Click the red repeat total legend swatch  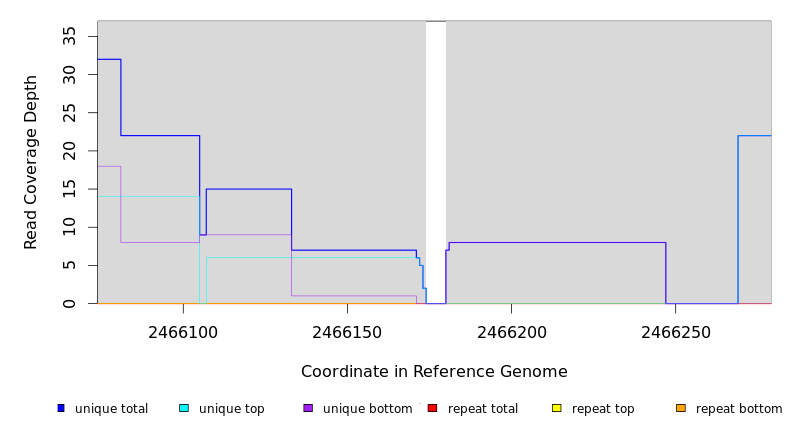pyautogui.click(x=432, y=408)
